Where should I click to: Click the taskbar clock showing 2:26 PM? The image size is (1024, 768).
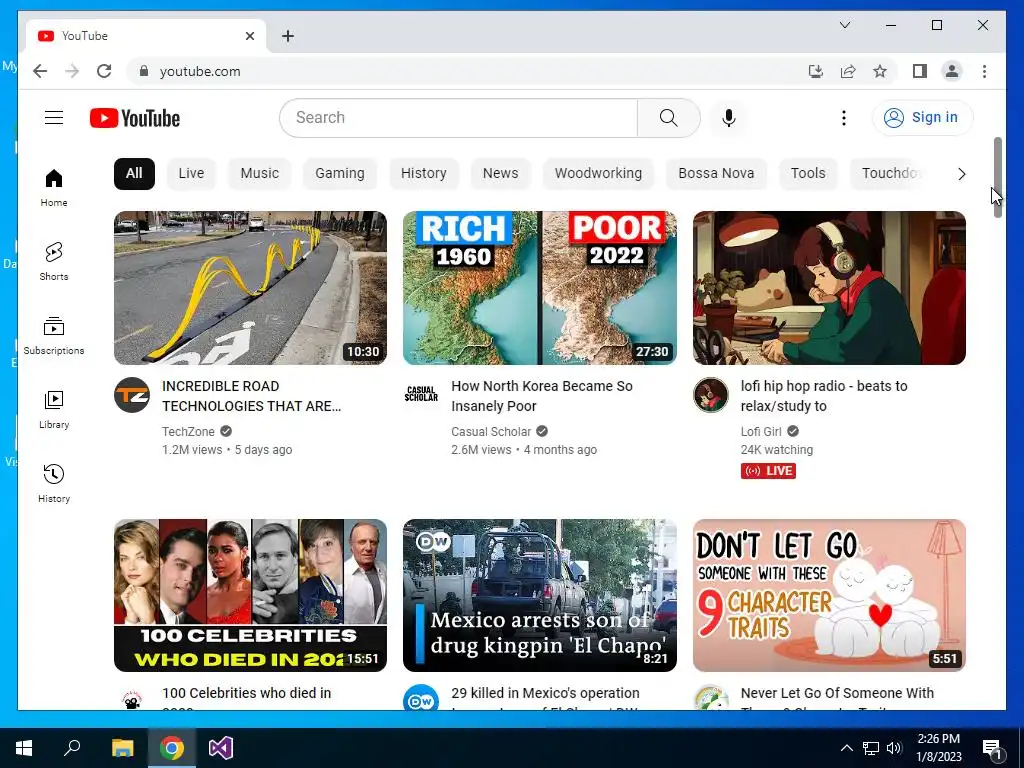point(938,748)
